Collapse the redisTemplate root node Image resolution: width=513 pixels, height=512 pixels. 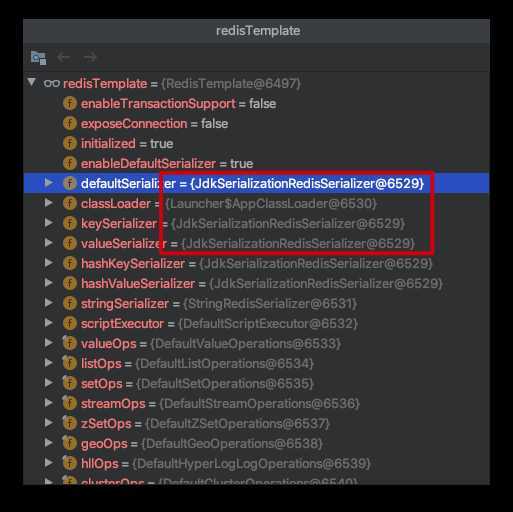(32, 82)
